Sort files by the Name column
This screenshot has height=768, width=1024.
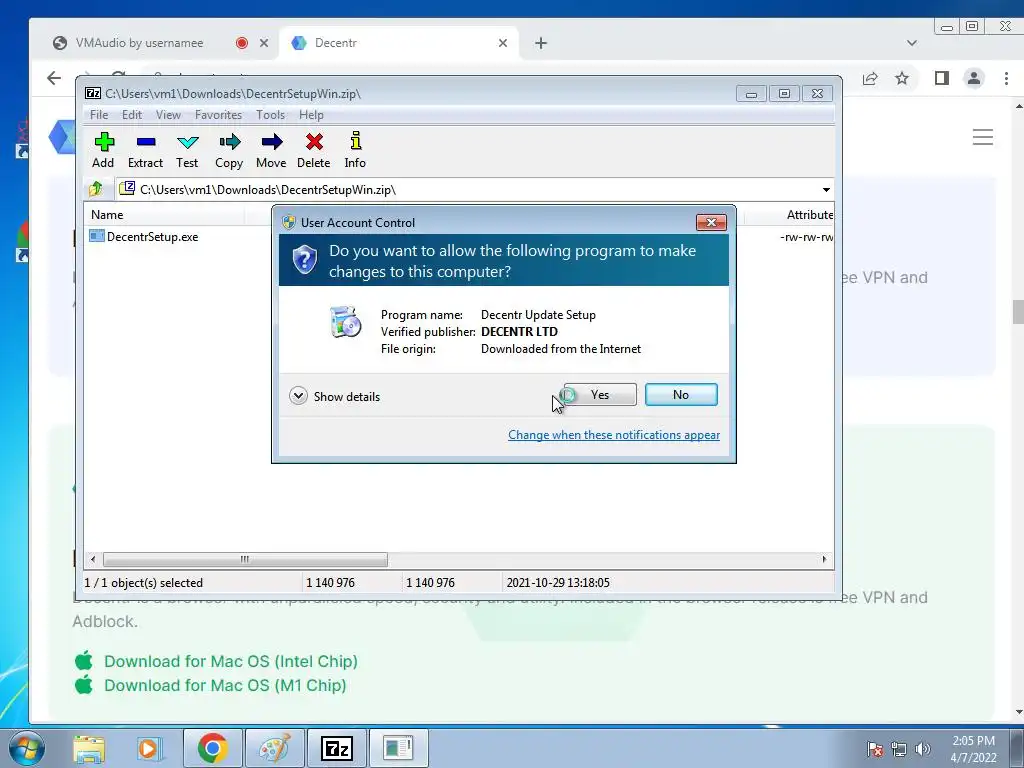tap(163, 215)
